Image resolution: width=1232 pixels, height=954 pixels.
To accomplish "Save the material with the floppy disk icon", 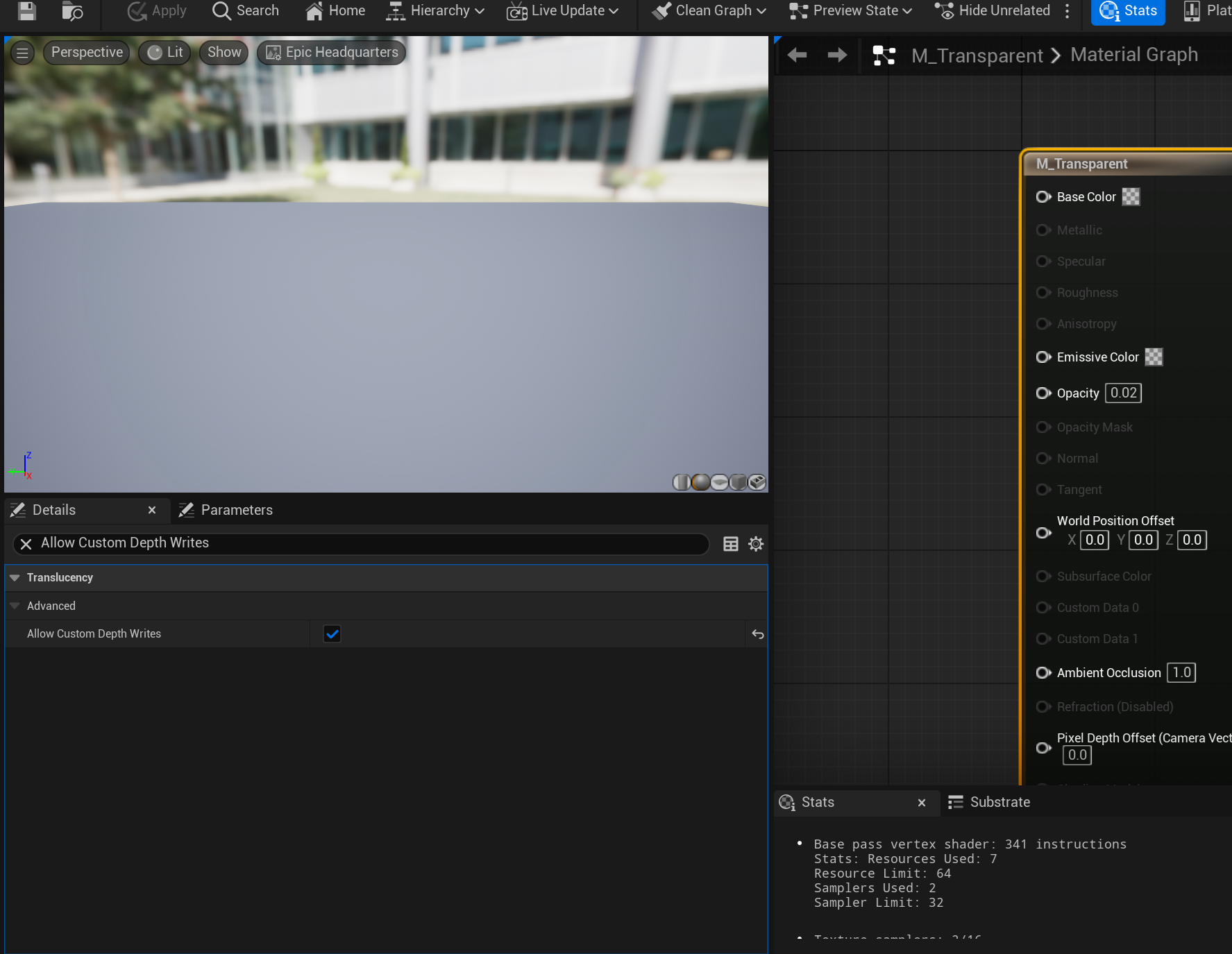I will point(27,10).
